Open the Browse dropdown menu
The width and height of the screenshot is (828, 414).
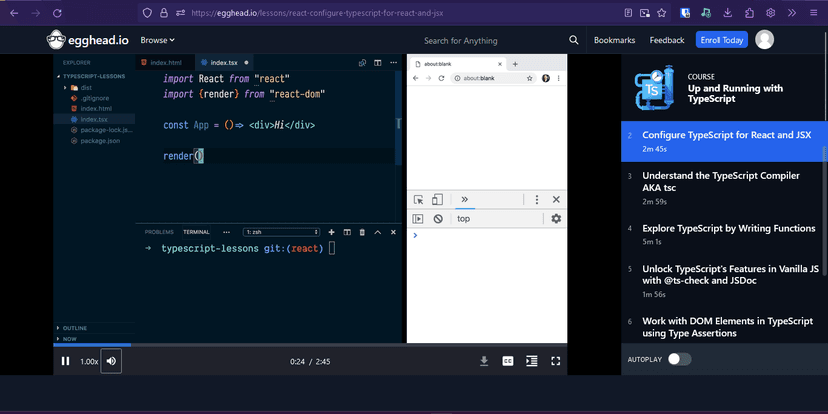point(157,40)
